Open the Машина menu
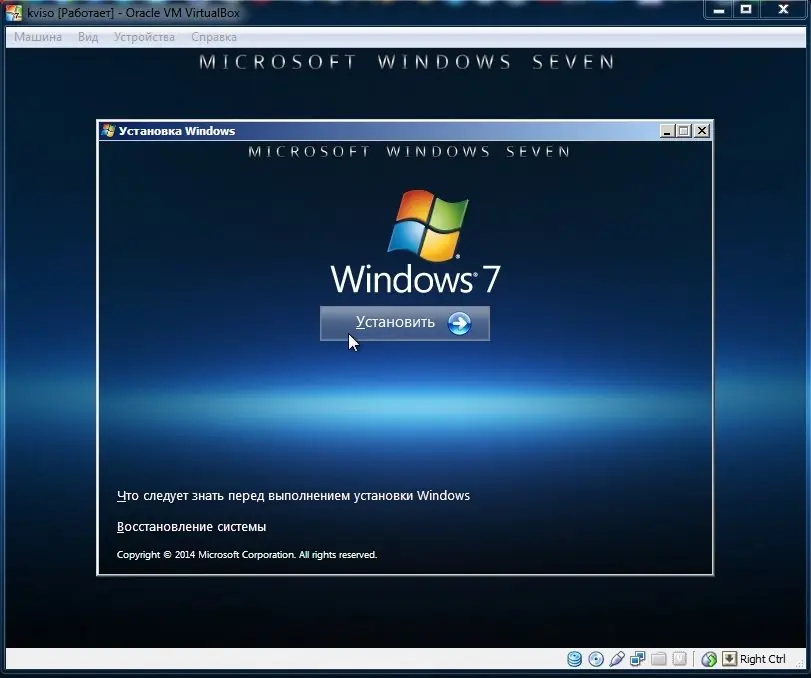 38,37
